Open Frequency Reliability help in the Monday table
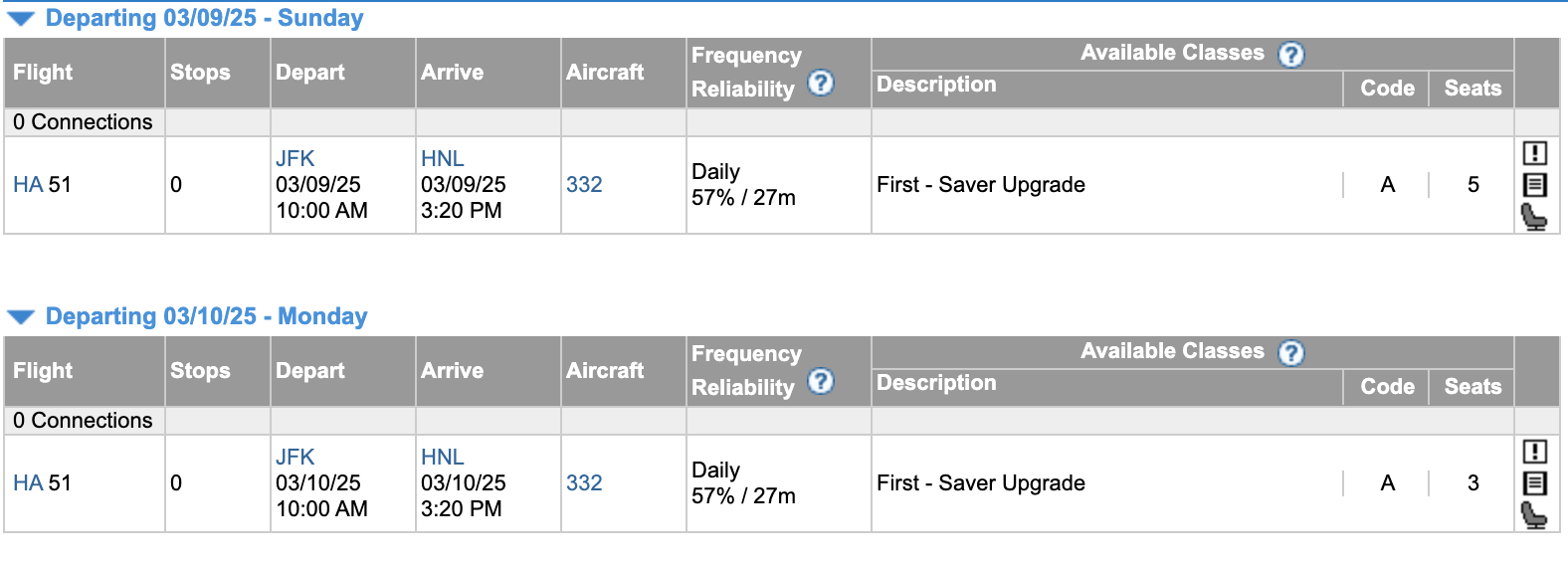This screenshot has height=565, width=1568. [x=821, y=381]
